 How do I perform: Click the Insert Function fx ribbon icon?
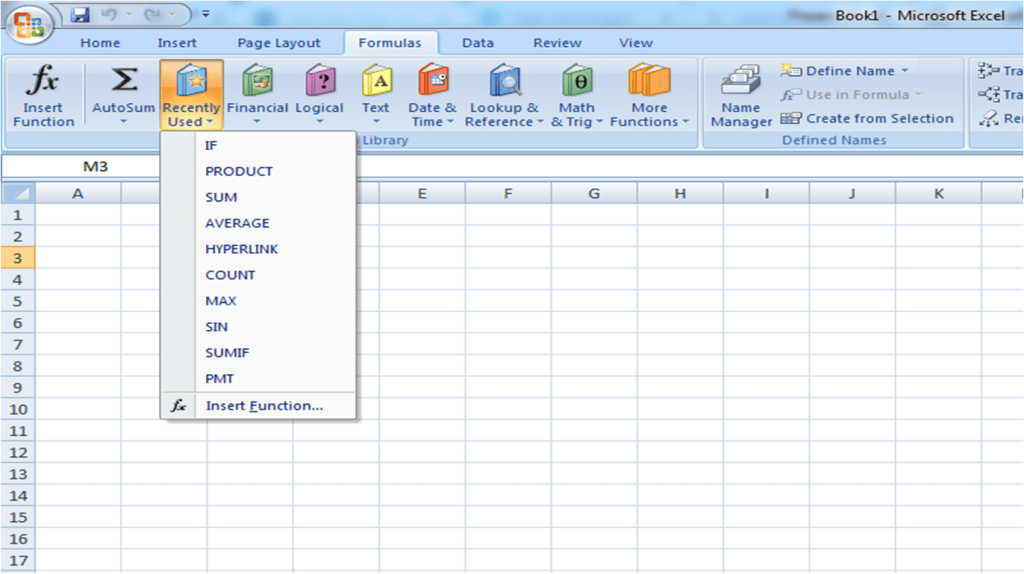click(x=43, y=80)
